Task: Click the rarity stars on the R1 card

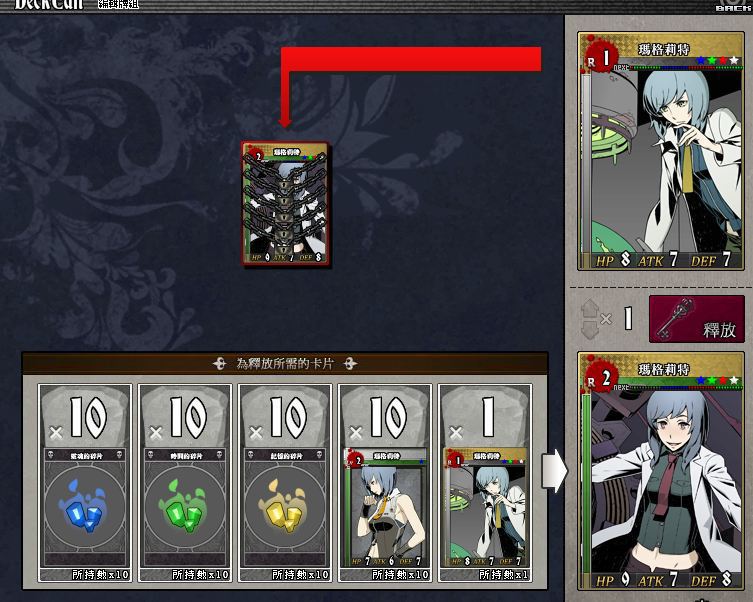Action: click(x=718, y=60)
